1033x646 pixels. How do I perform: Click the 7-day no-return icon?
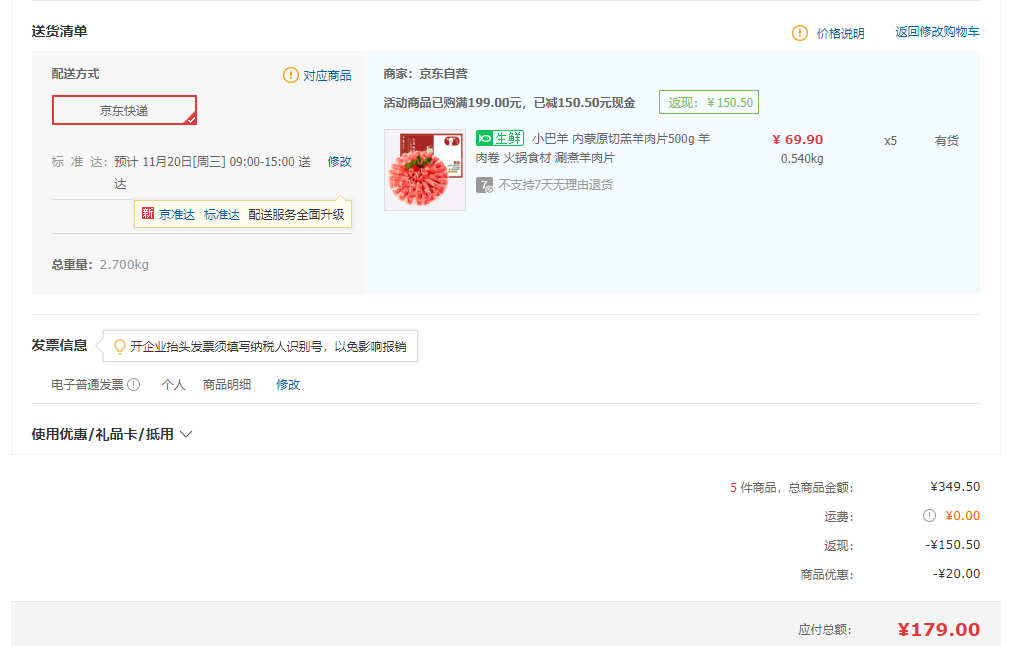click(x=484, y=185)
